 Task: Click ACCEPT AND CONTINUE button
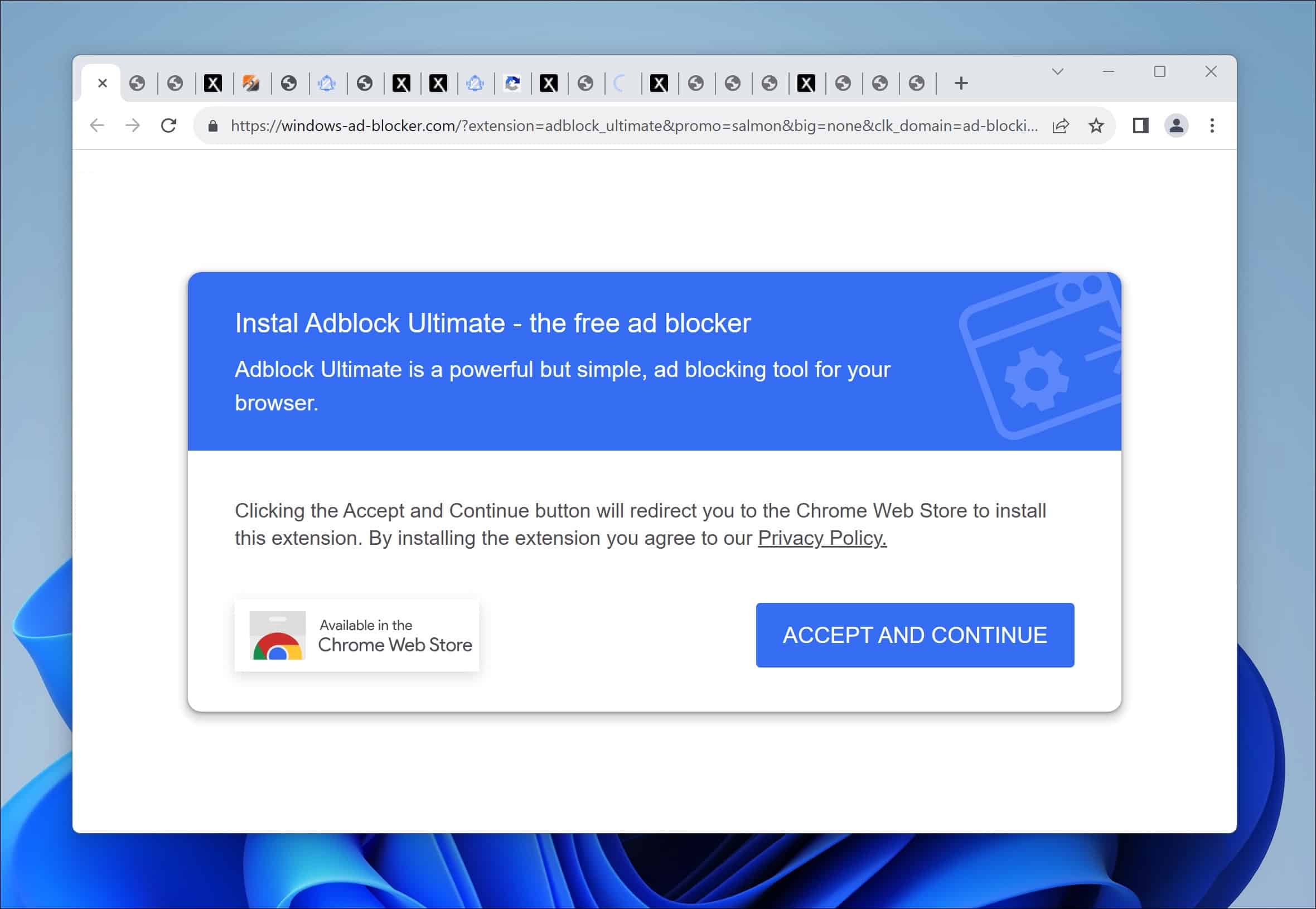(915, 635)
